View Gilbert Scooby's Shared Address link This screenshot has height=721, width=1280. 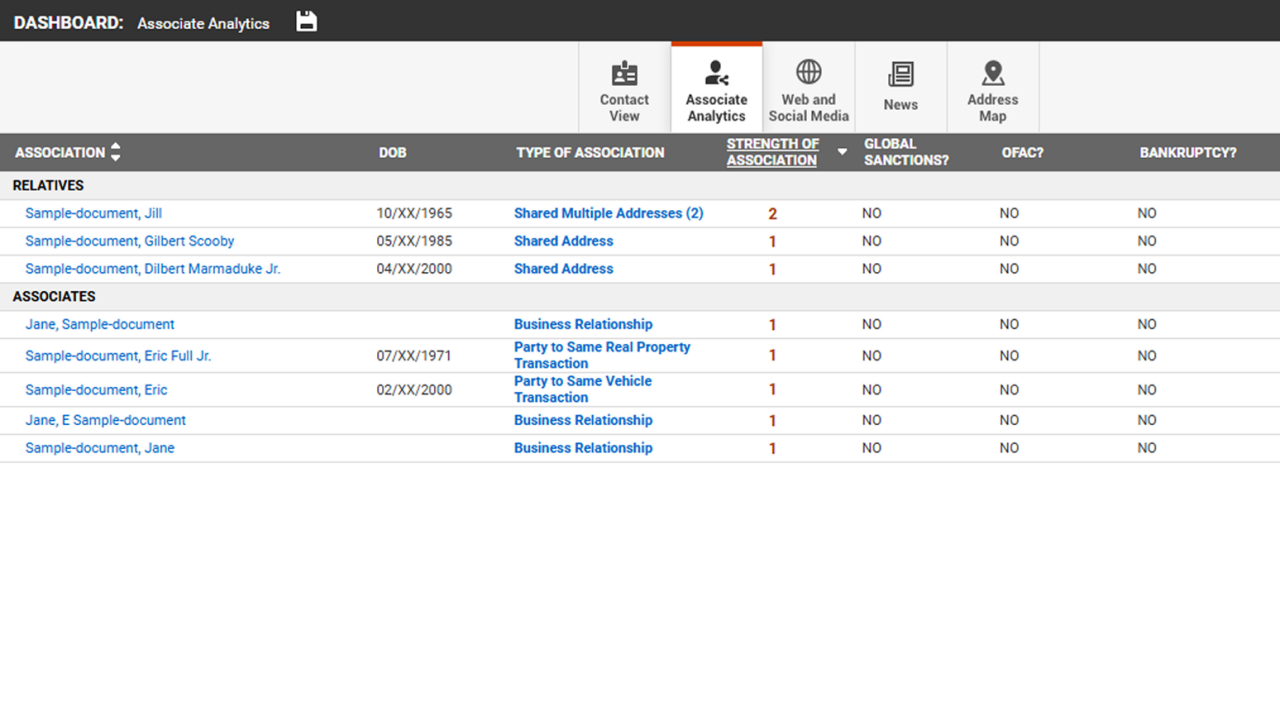(563, 241)
